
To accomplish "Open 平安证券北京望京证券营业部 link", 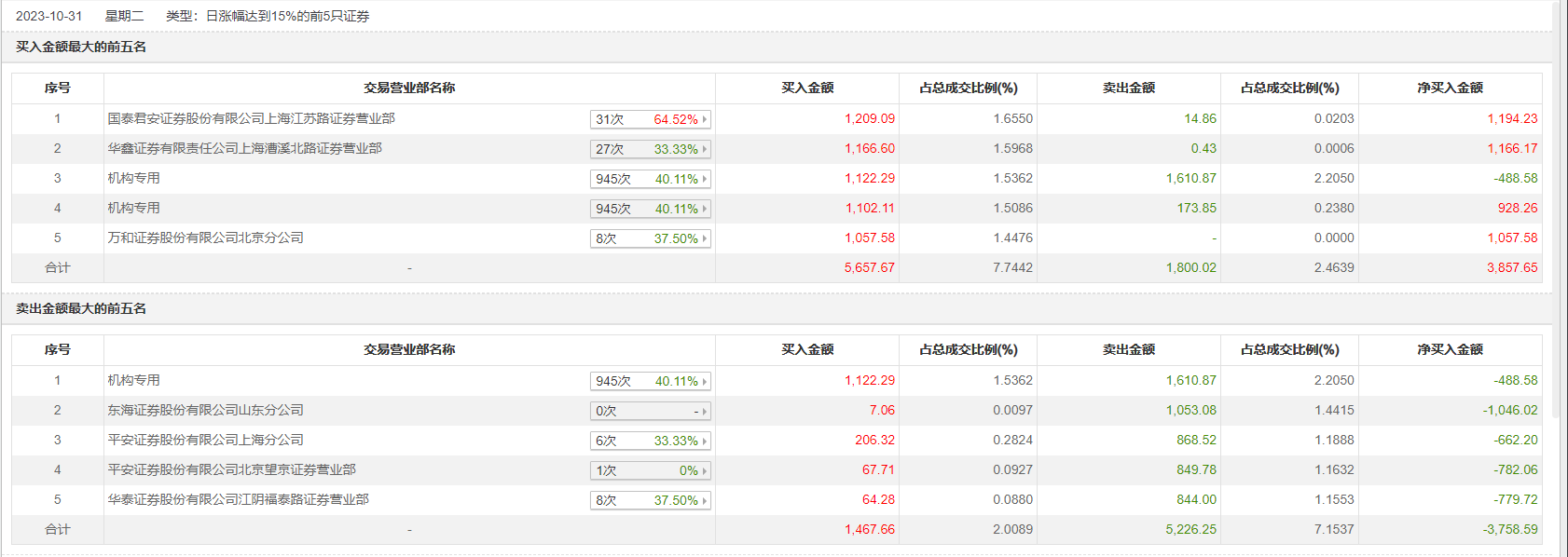I will point(231,469).
